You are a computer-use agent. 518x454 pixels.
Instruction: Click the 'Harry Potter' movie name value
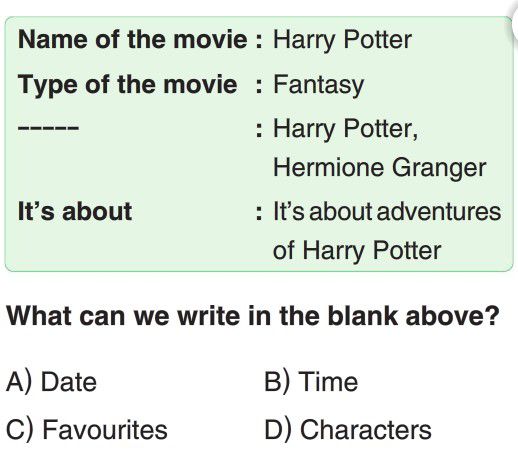(342, 40)
